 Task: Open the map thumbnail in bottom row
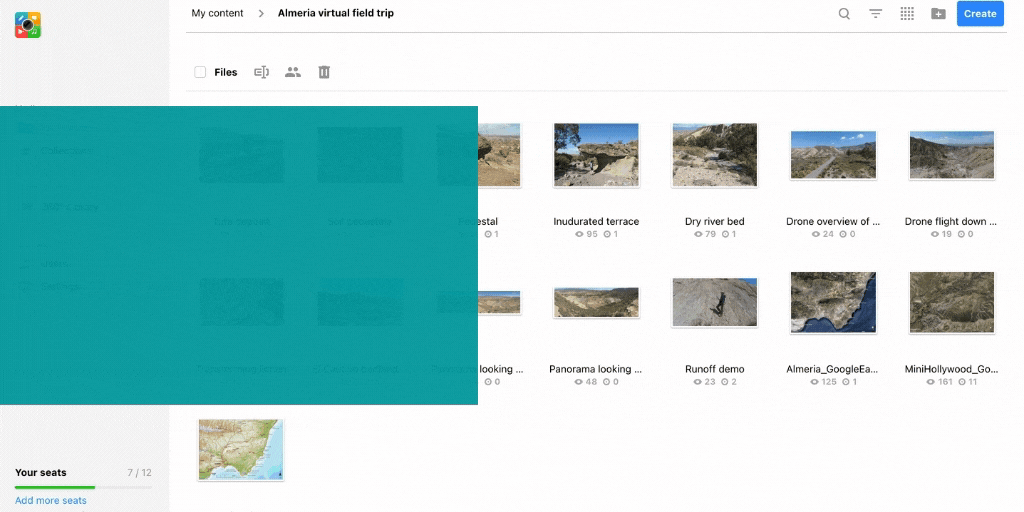[241, 450]
